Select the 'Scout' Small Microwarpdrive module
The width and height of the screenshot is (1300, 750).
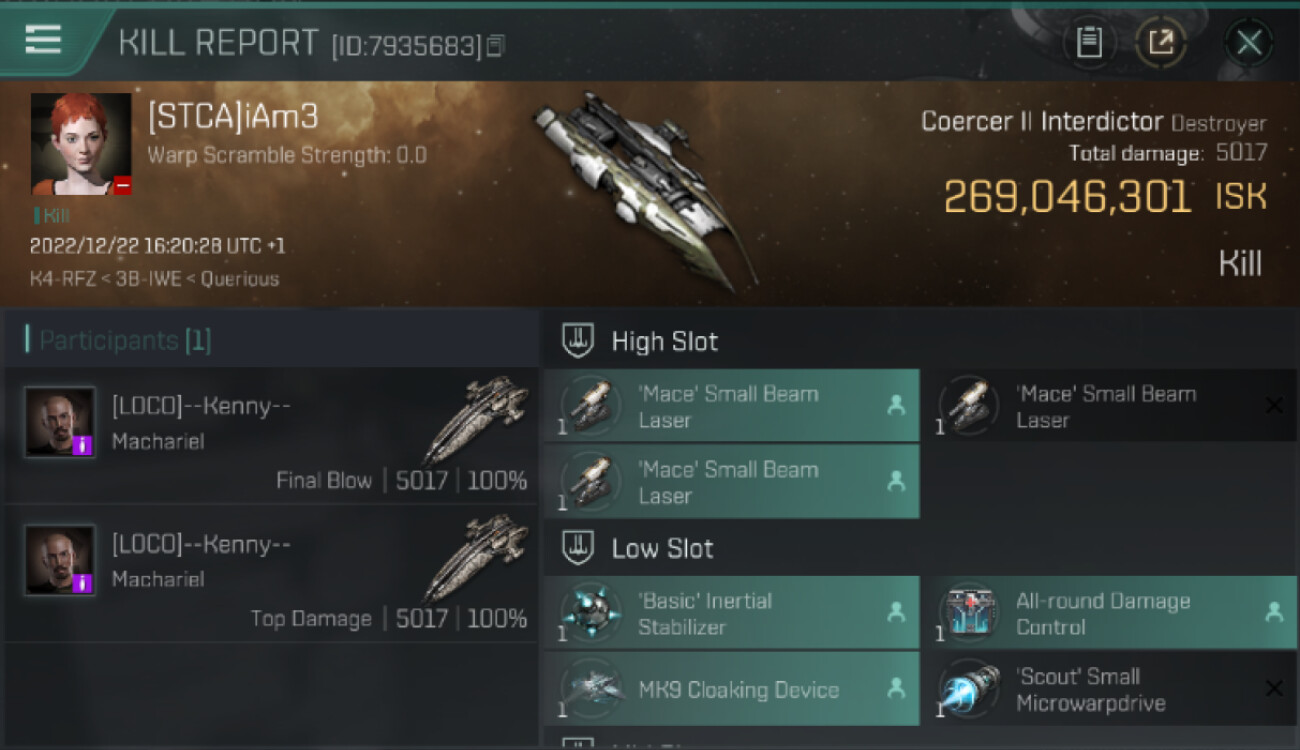[x=1109, y=689]
